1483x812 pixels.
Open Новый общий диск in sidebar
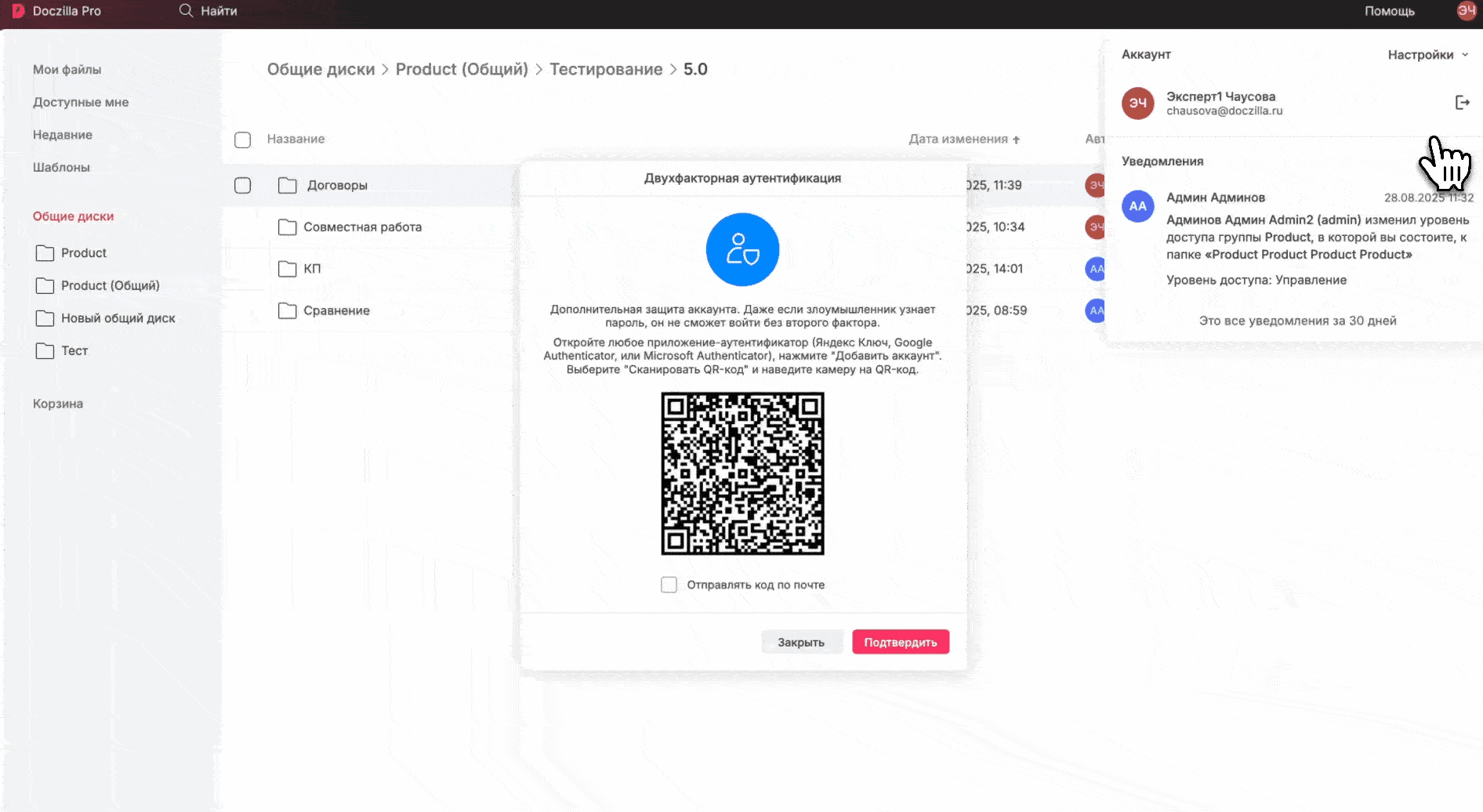pyautogui.click(x=118, y=318)
